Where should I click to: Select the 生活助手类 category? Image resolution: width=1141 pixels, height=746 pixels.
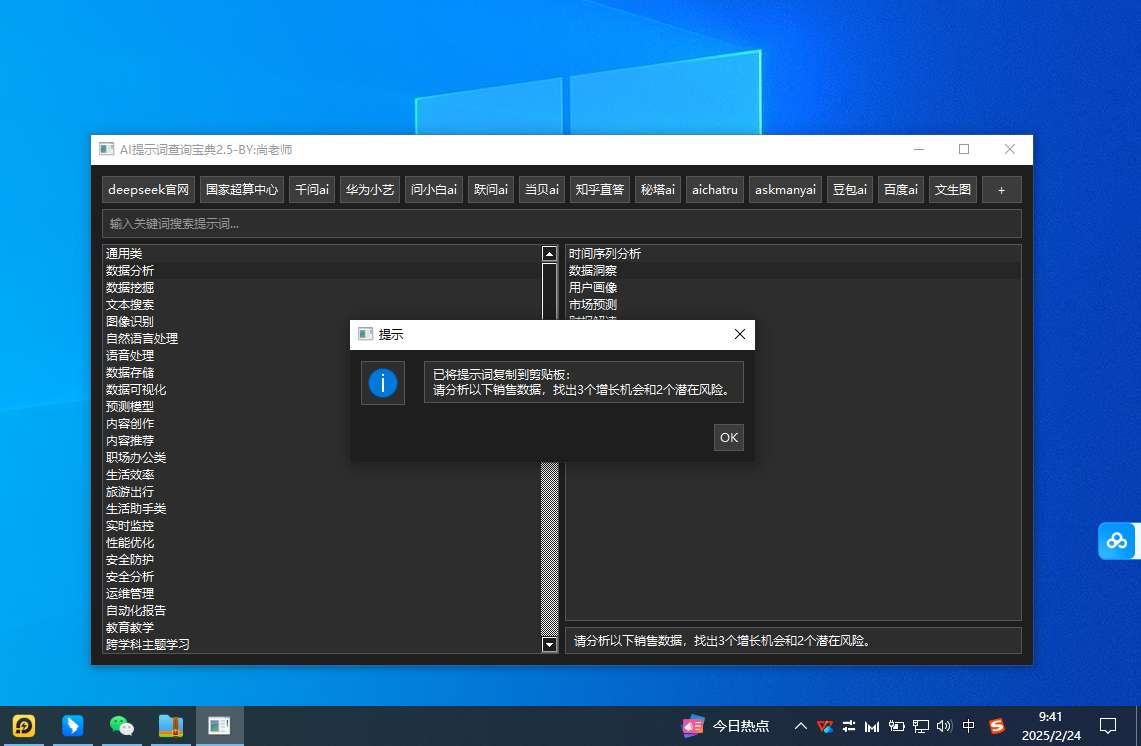pos(322,508)
